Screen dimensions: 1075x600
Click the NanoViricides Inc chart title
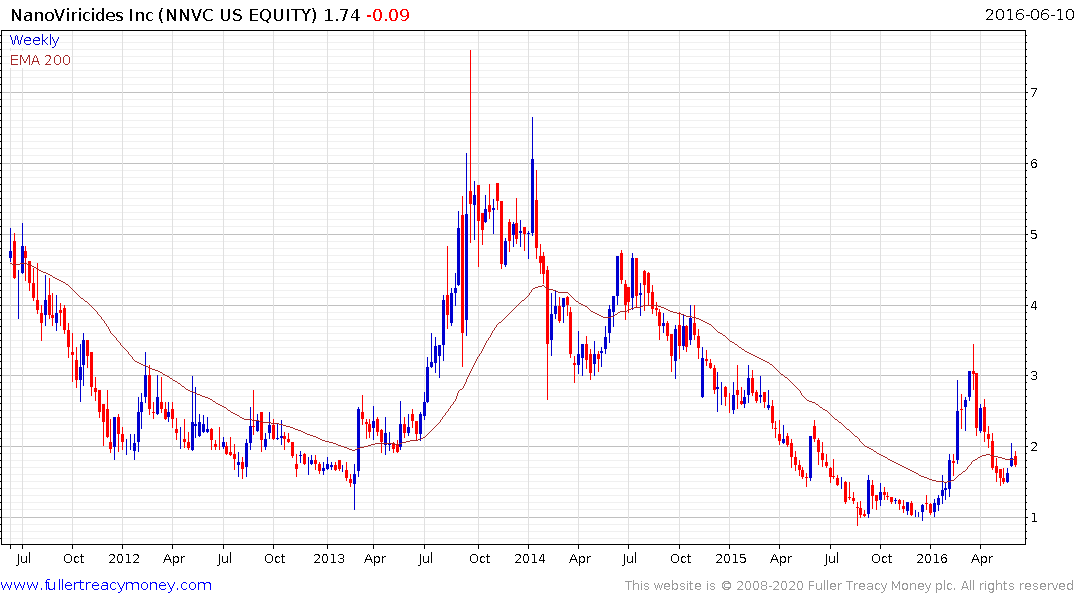[164, 15]
